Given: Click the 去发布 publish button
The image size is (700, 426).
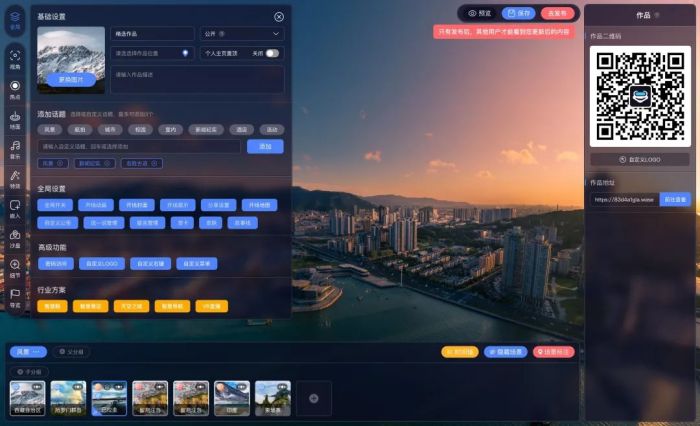Looking at the screenshot, I should pos(557,13).
